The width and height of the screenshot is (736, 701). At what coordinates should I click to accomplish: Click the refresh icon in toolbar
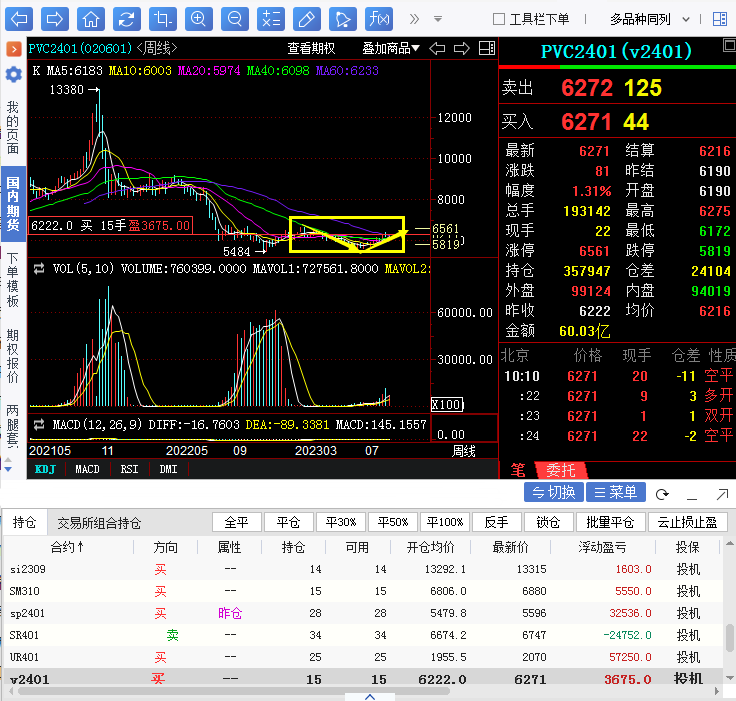[x=127, y=19]
